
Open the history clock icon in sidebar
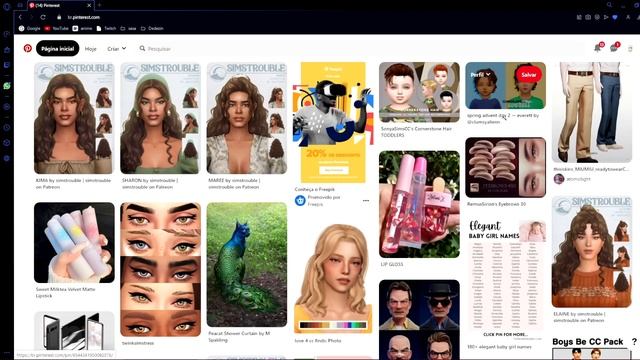pyautogui.click(x=7, y=128)
